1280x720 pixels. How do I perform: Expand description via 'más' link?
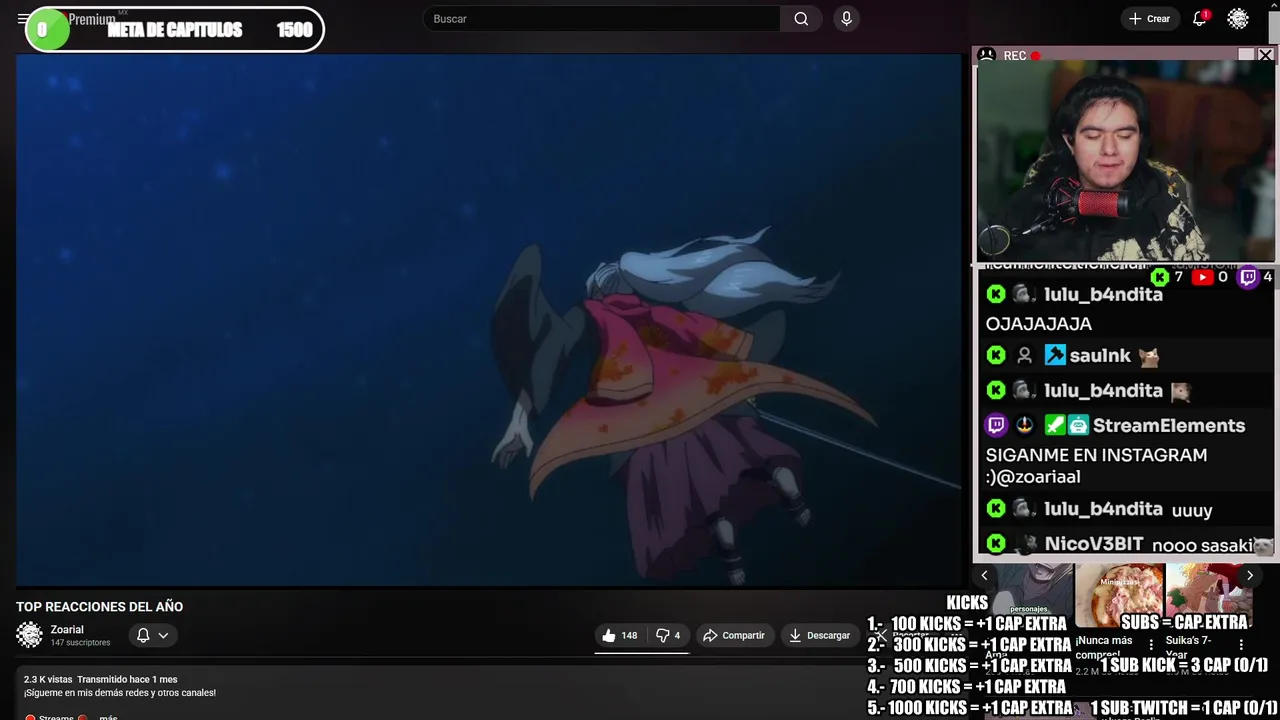point(108,717)
